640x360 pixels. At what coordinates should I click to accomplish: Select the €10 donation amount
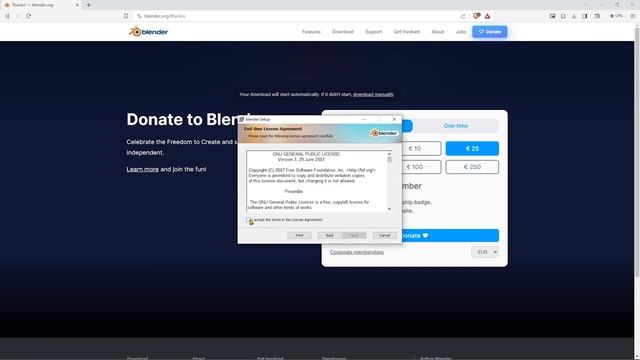[x=420, y=149]
